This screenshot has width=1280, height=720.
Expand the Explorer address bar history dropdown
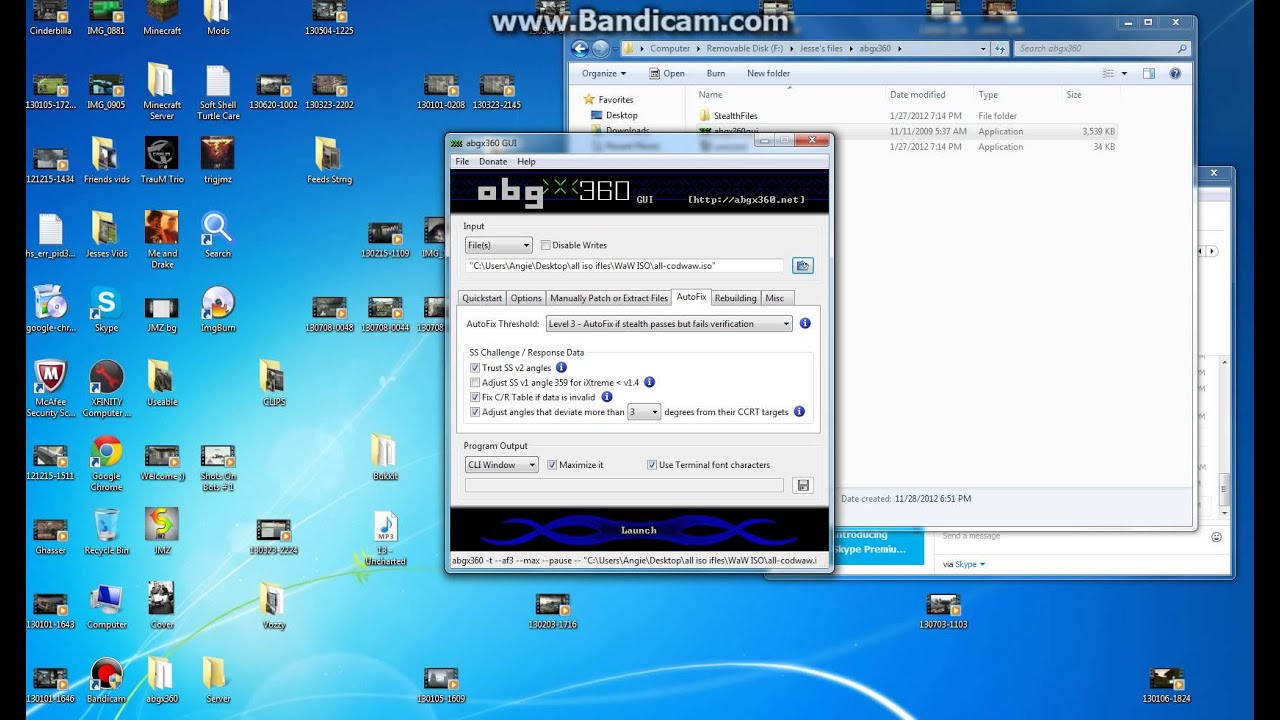click(984, 48)
